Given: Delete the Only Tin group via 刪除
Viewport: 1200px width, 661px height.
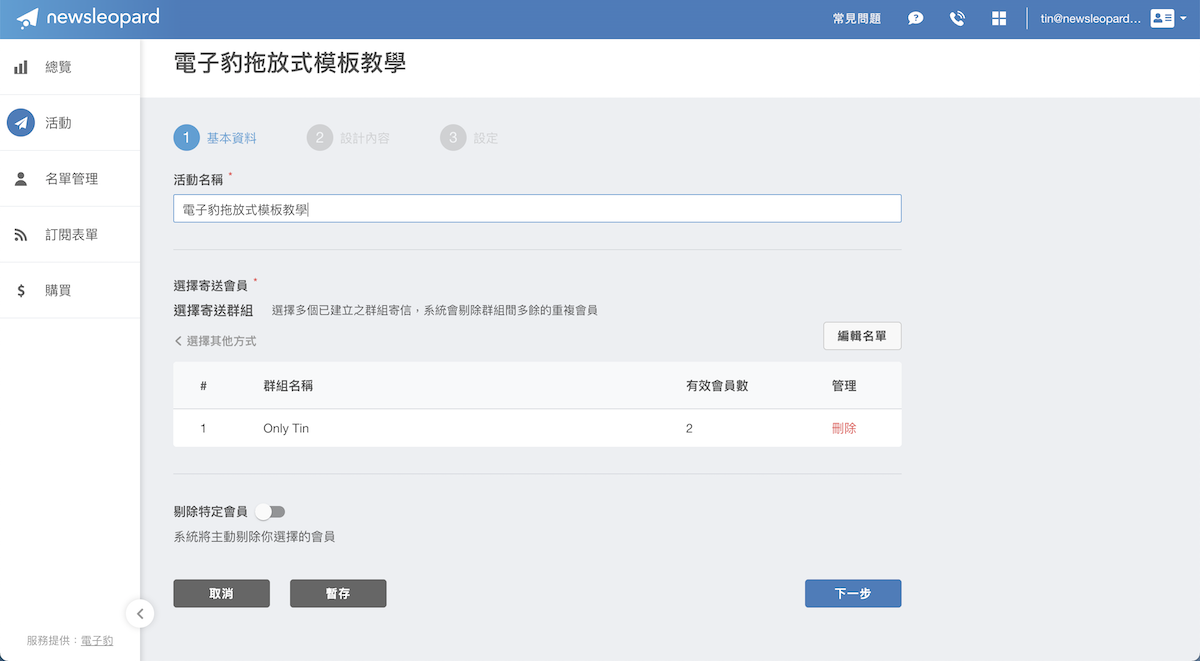Looking at the screenshot, I should (844, 428).
